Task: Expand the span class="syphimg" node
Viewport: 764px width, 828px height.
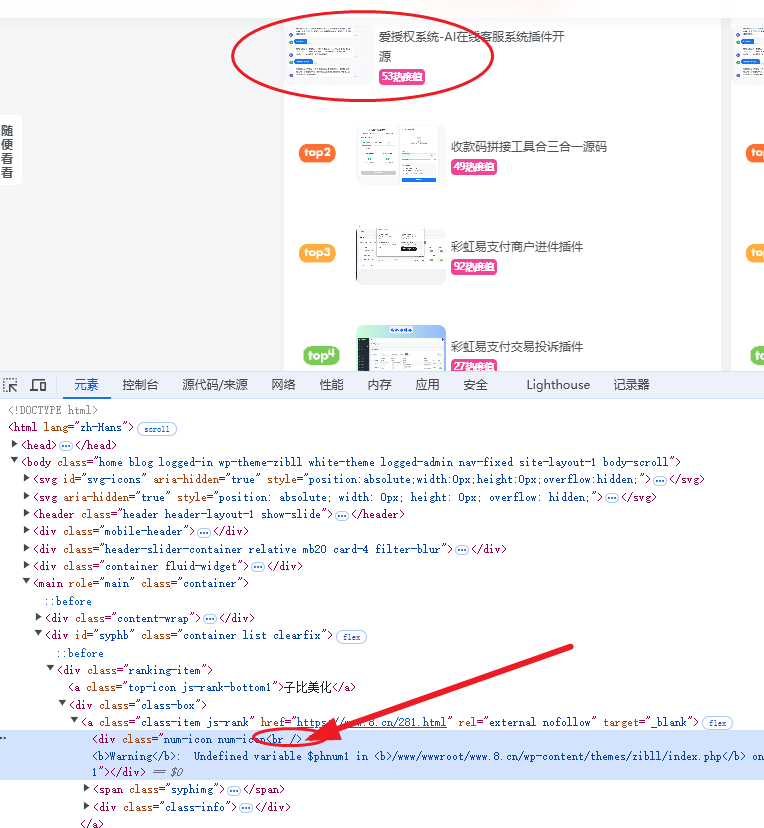Action: tap(87, 789)
